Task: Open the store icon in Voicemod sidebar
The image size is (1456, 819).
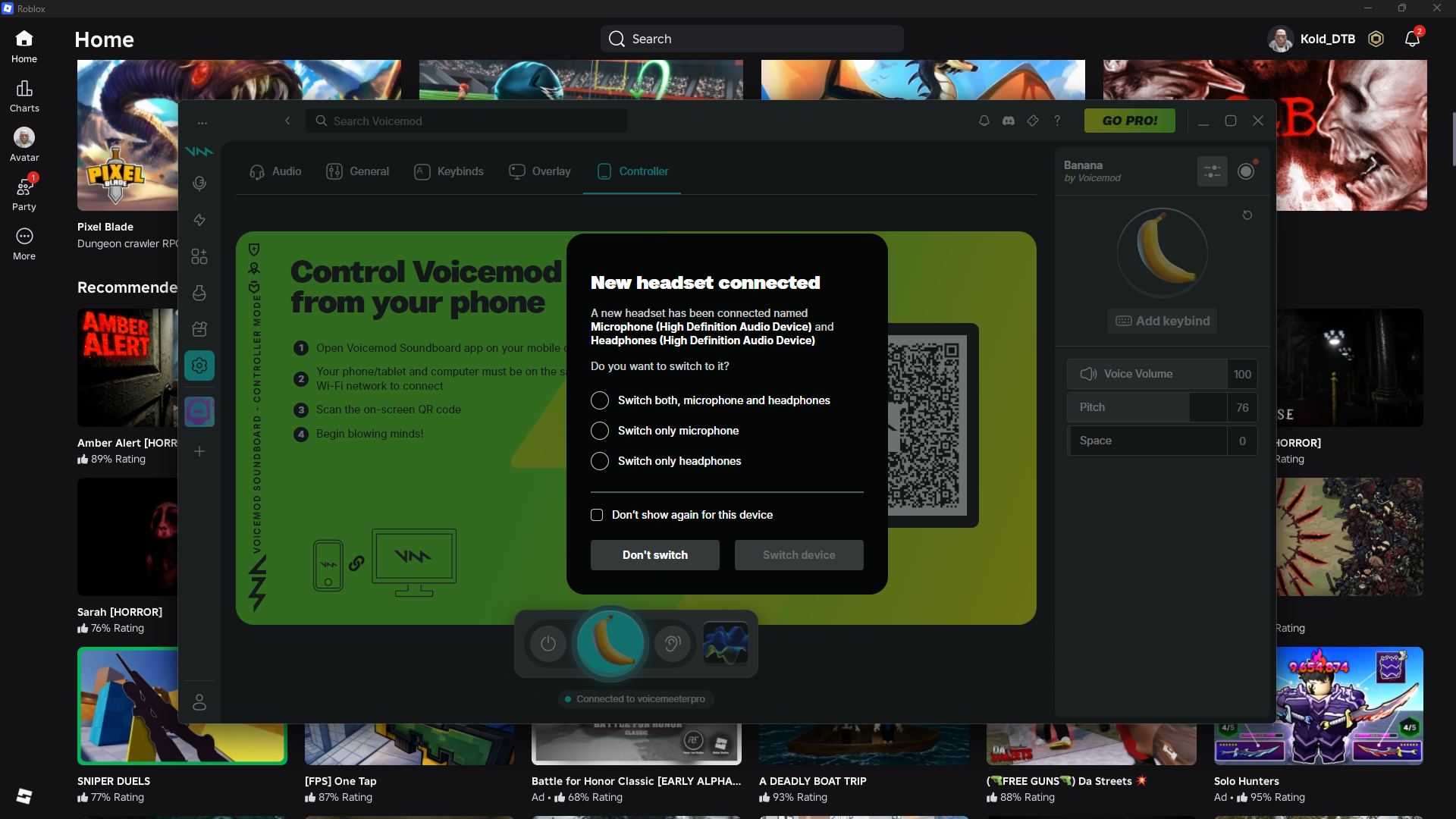Action: [x=199, y=329]
